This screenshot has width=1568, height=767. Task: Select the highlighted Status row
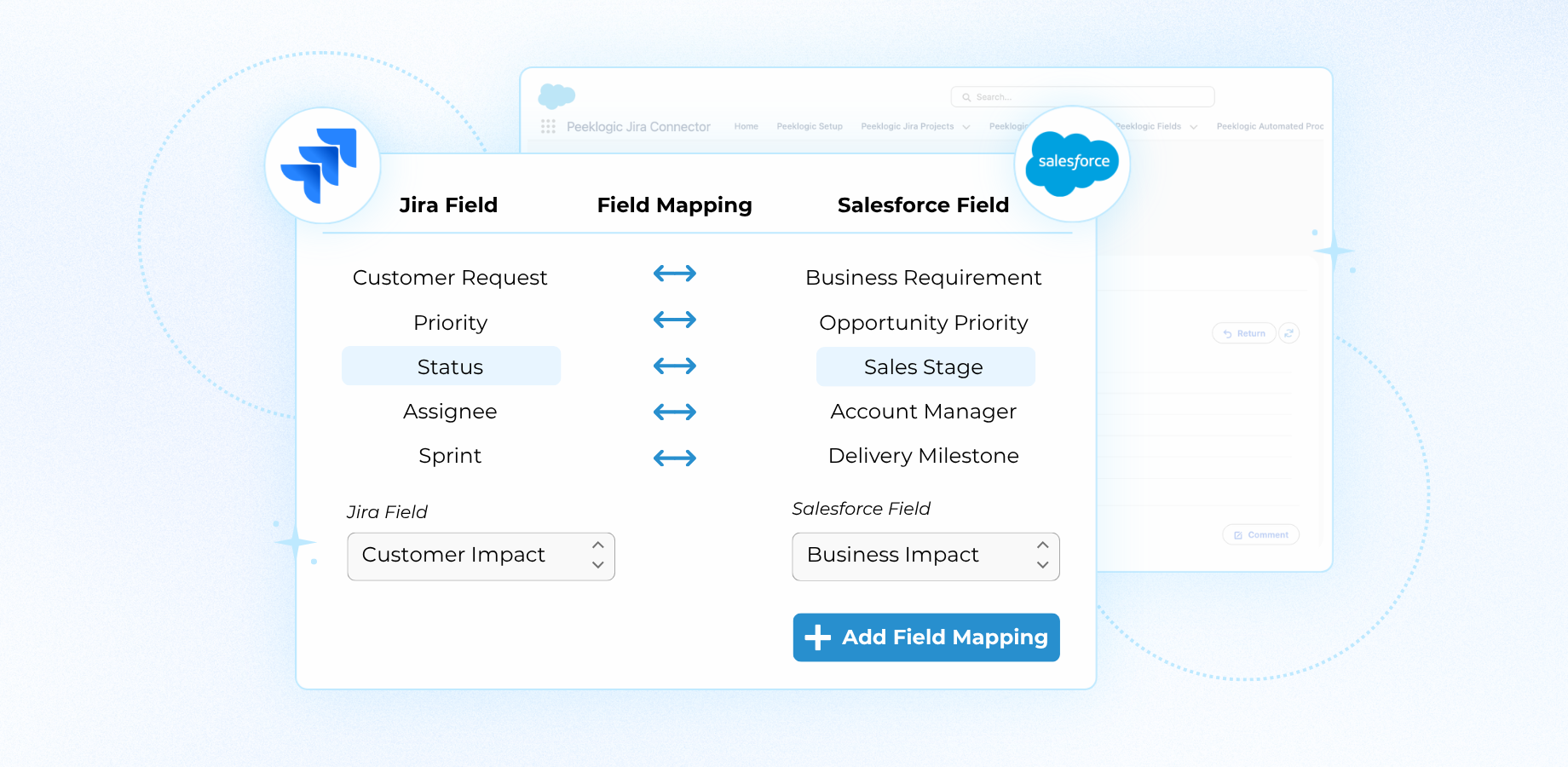451,366
